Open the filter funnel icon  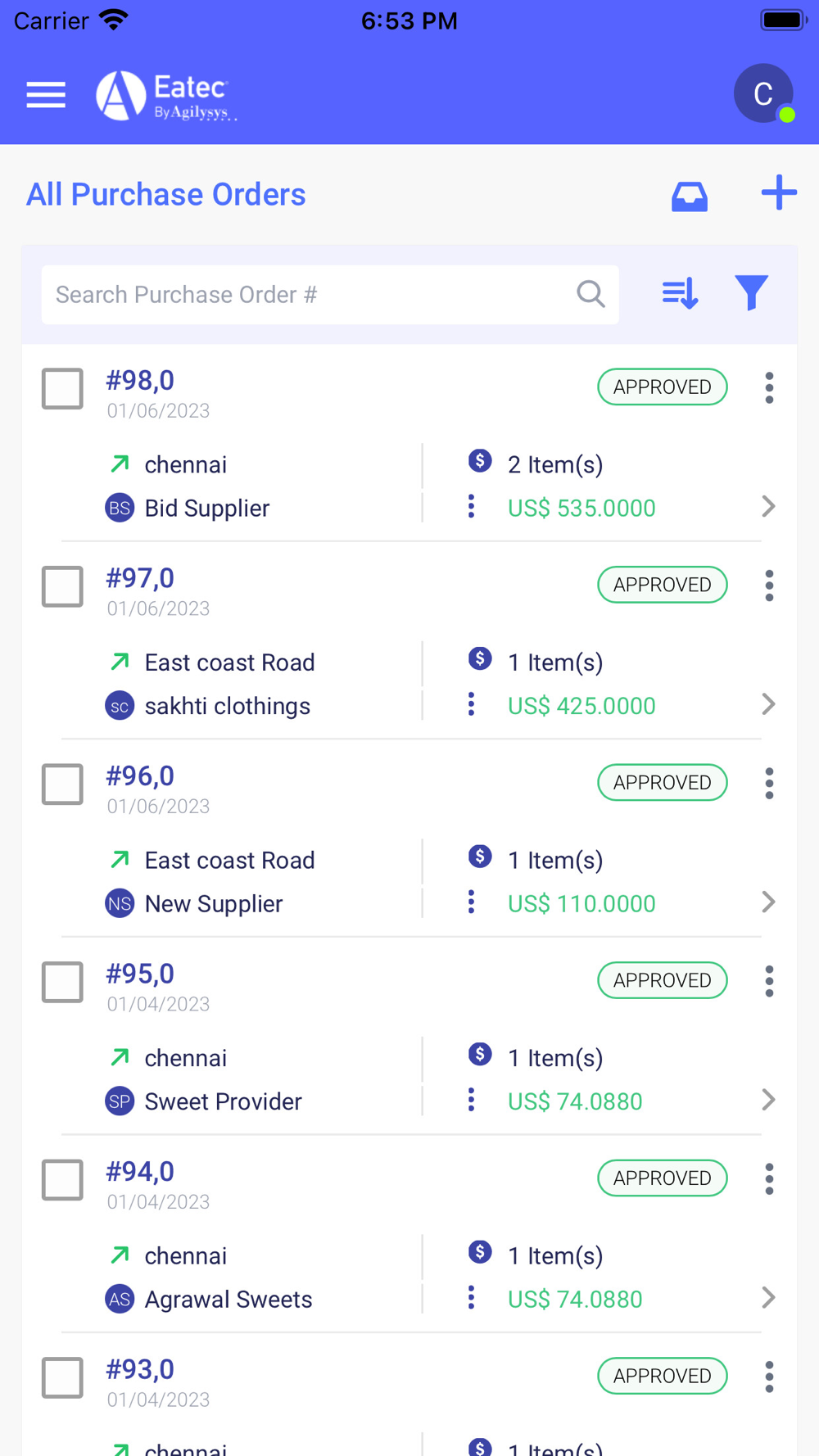point(751,293)
